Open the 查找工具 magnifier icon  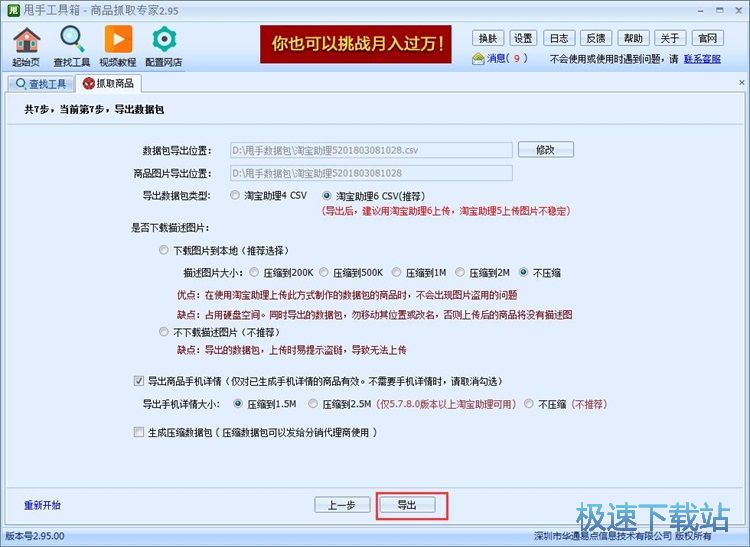pos(72,47)
